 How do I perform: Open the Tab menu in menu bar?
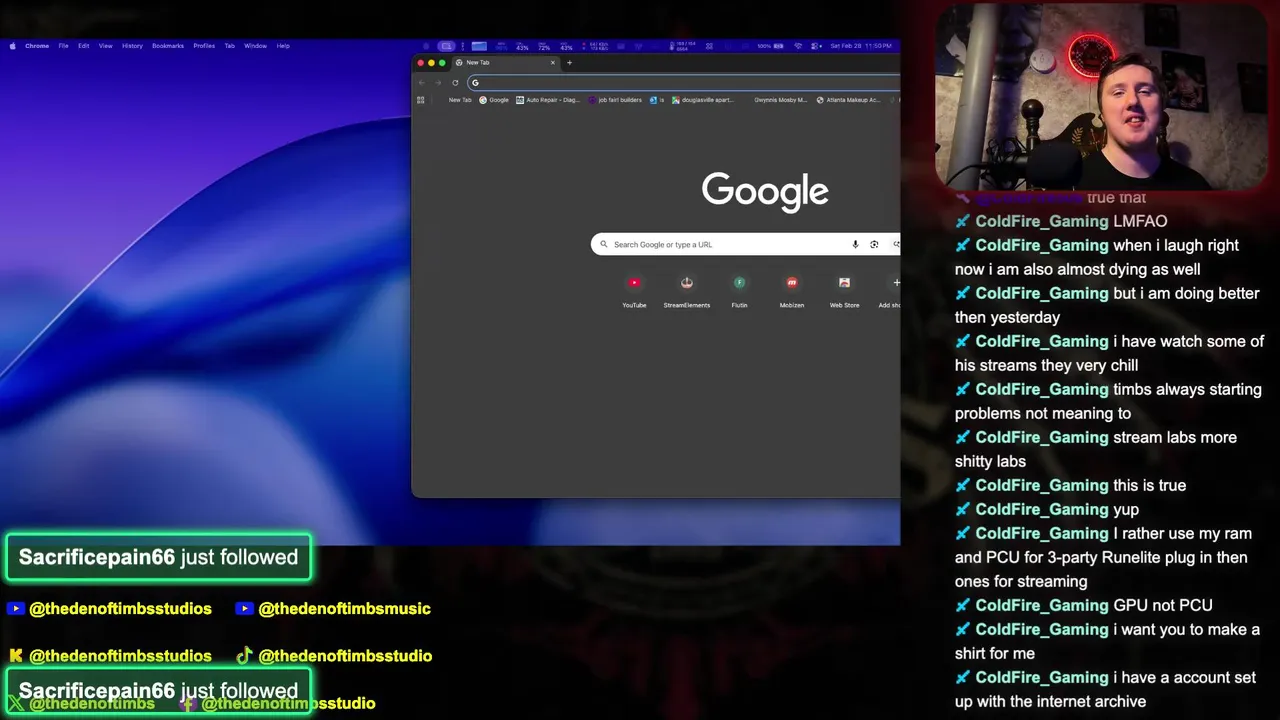229,46
